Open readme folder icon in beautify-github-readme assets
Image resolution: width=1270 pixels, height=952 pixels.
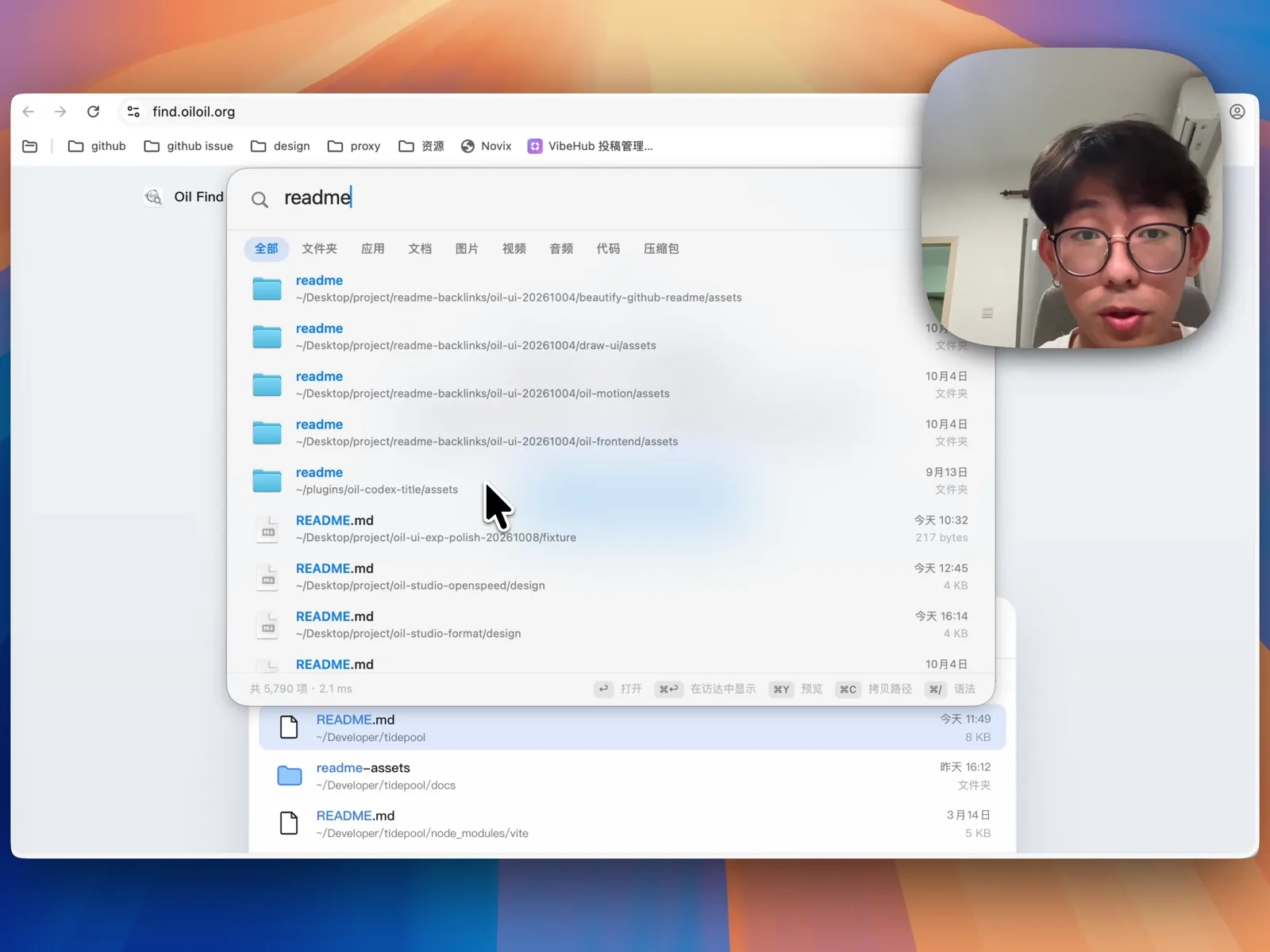pos(267,289)
